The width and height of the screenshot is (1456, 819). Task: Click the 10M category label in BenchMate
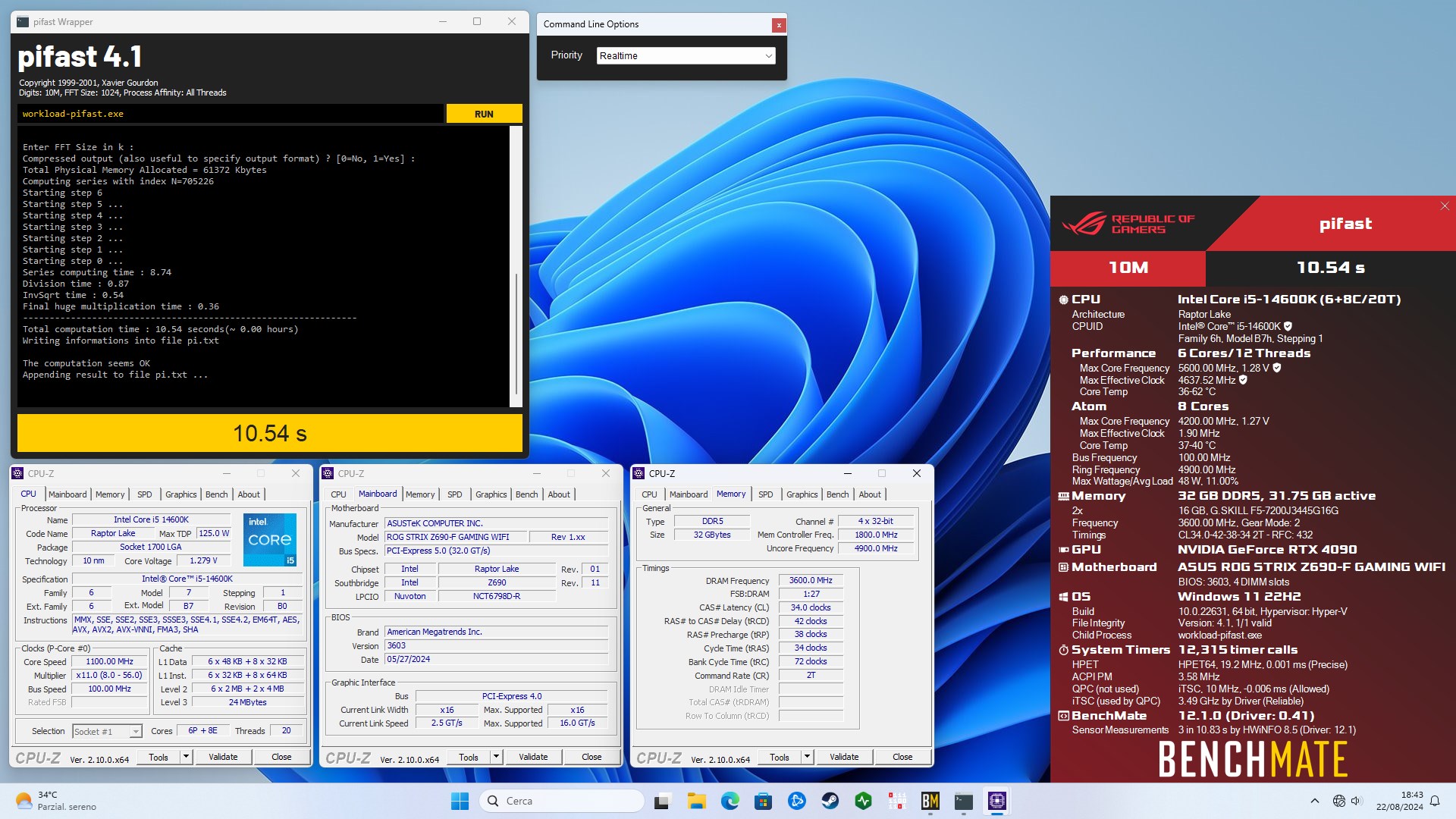tap(1128, 268)
